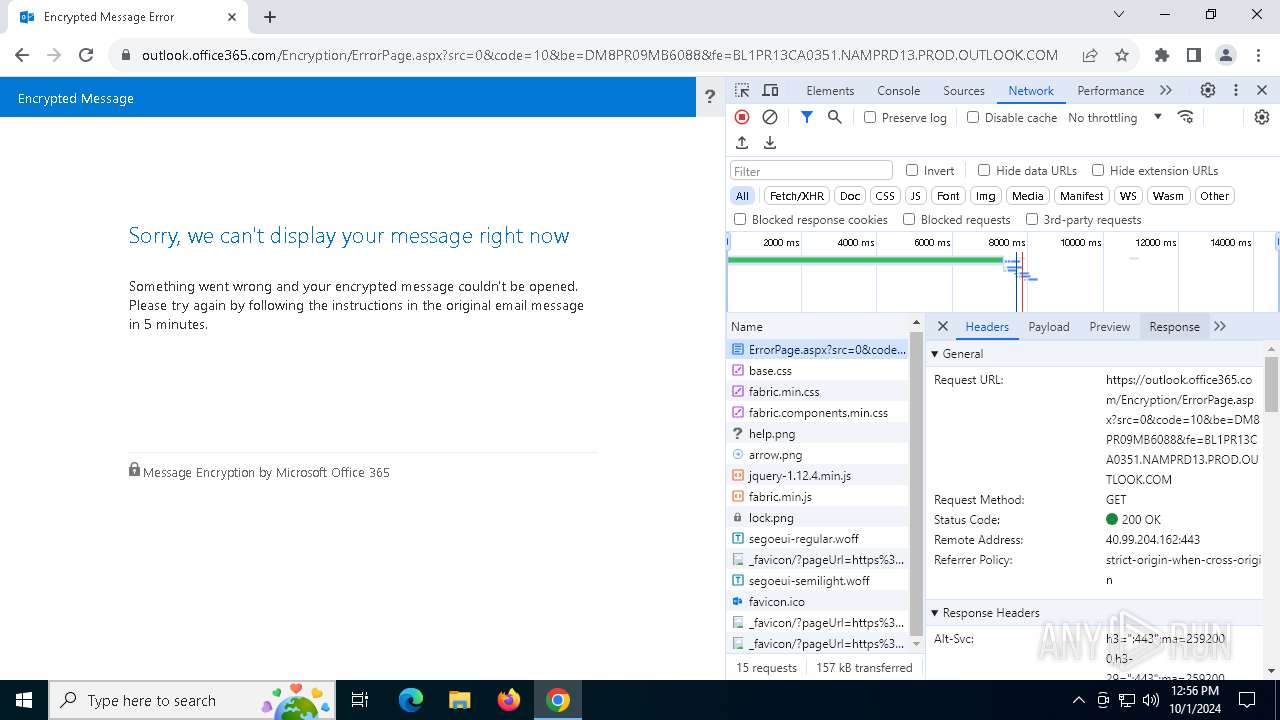
Task: Open the Payload tab
Action: 1049,326
